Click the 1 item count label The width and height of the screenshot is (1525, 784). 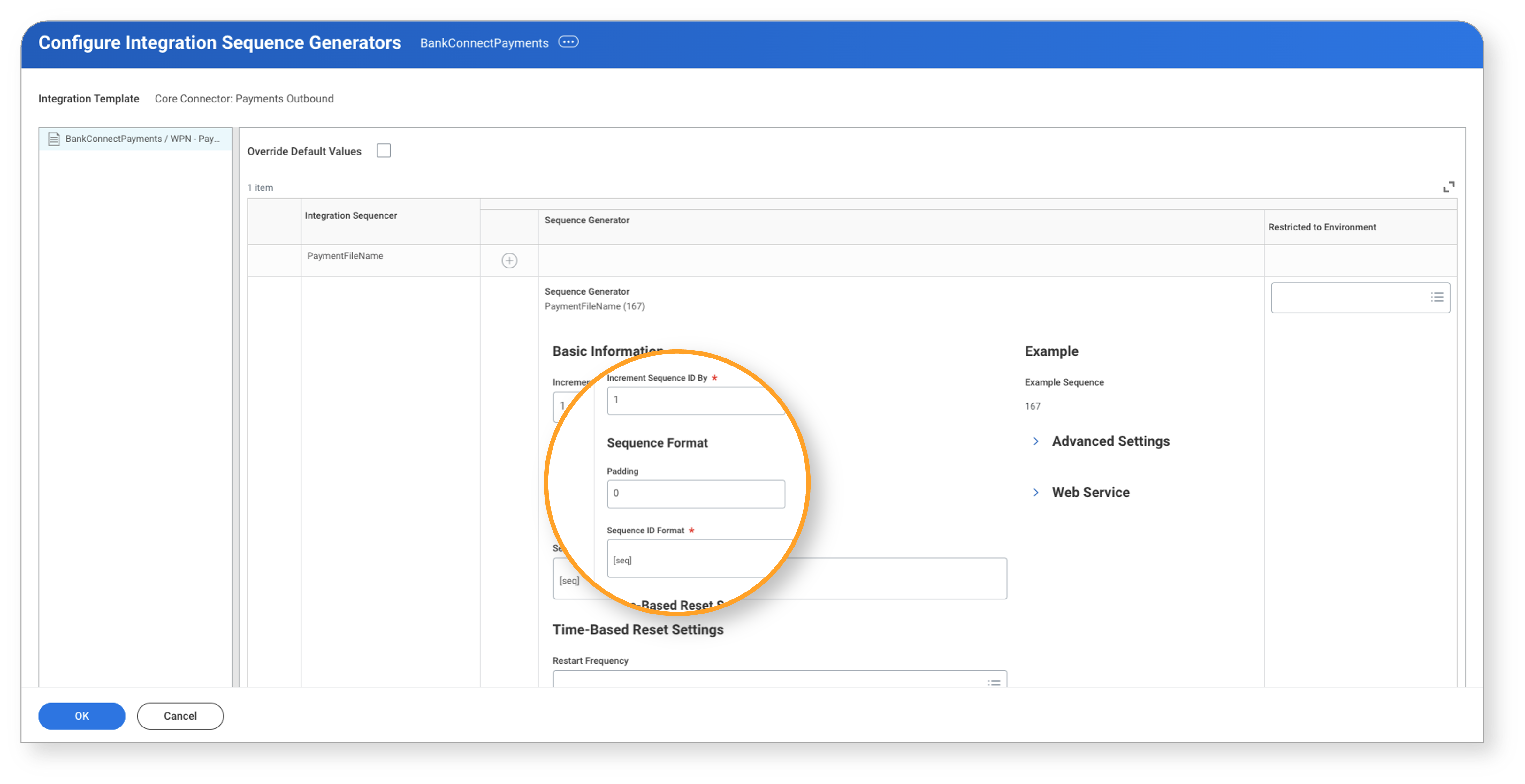[x=260, y=188]
